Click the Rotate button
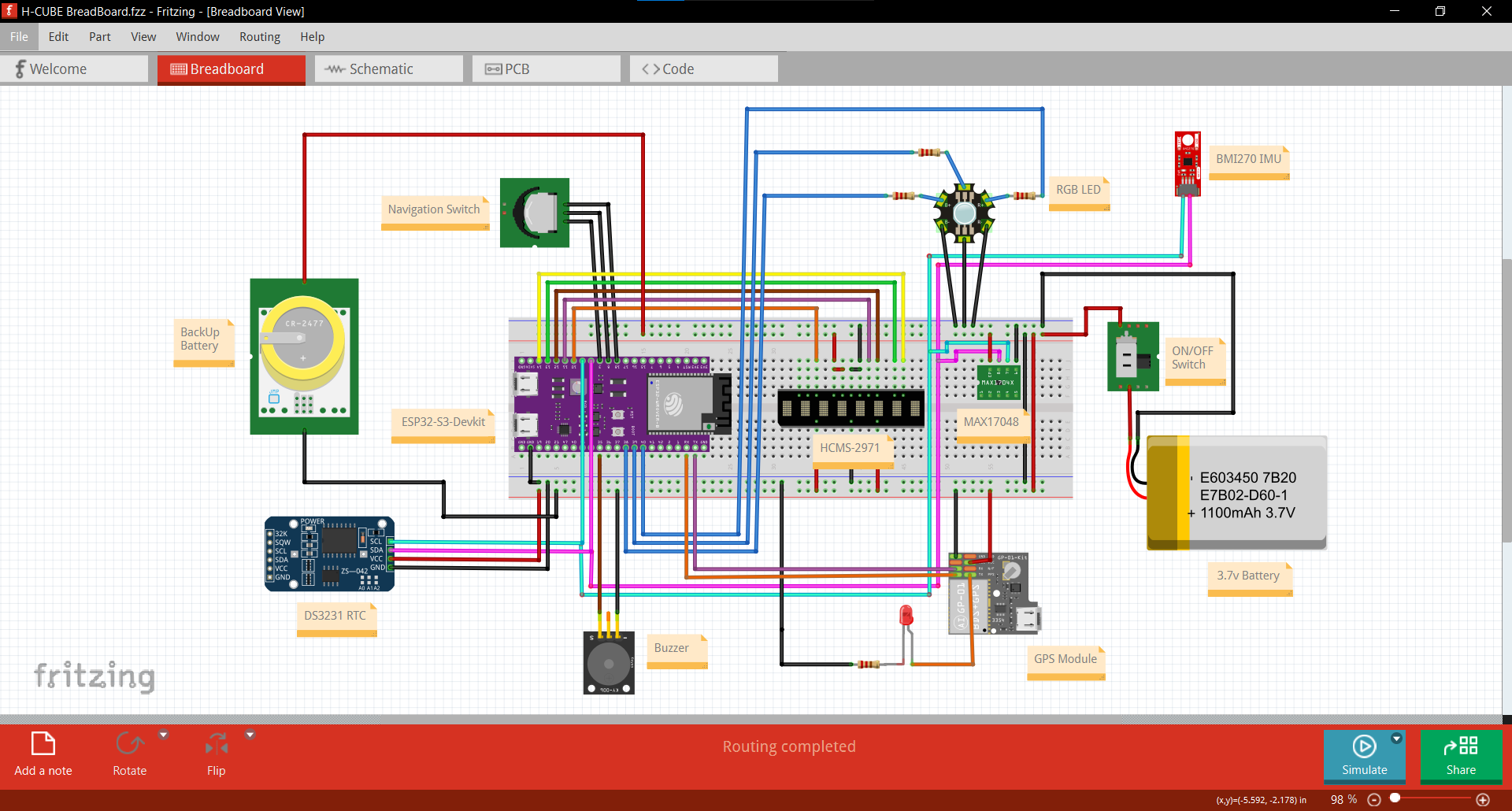Viewport: 1512px width, 811px height. point(130,754)
